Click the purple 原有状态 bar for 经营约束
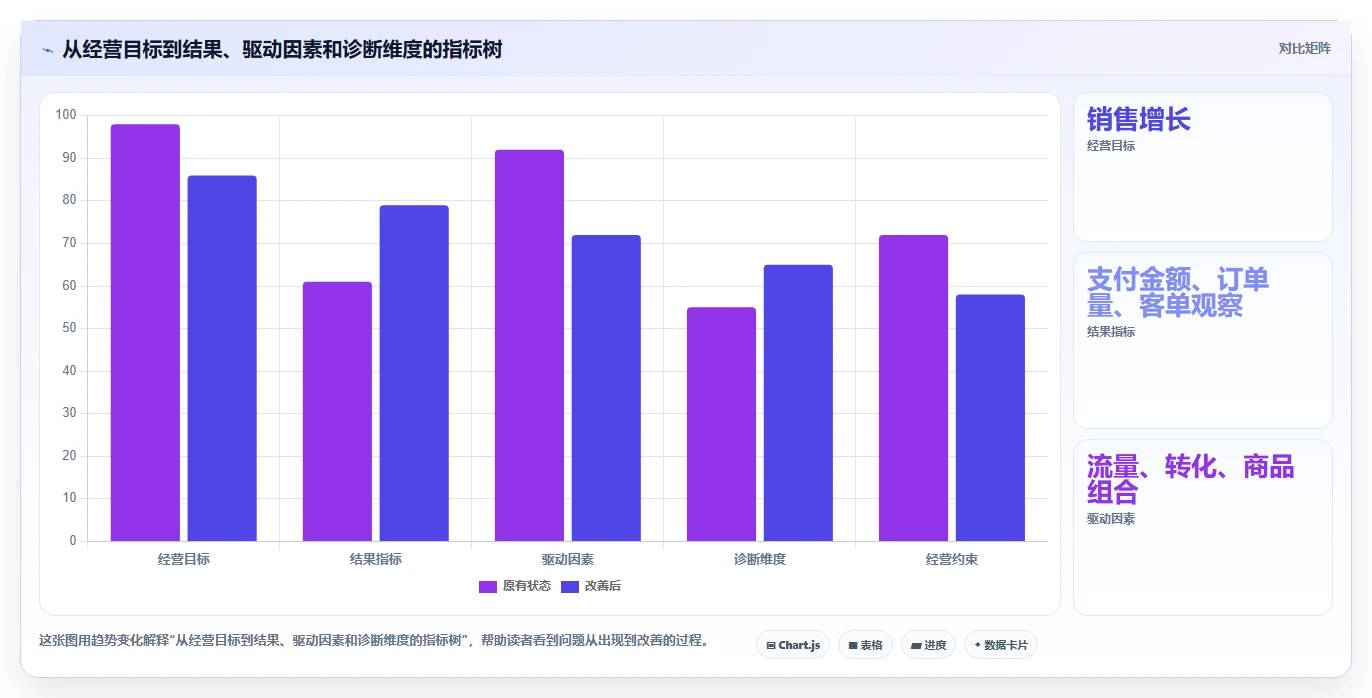 pyautogui.click(x=913, y=388)
